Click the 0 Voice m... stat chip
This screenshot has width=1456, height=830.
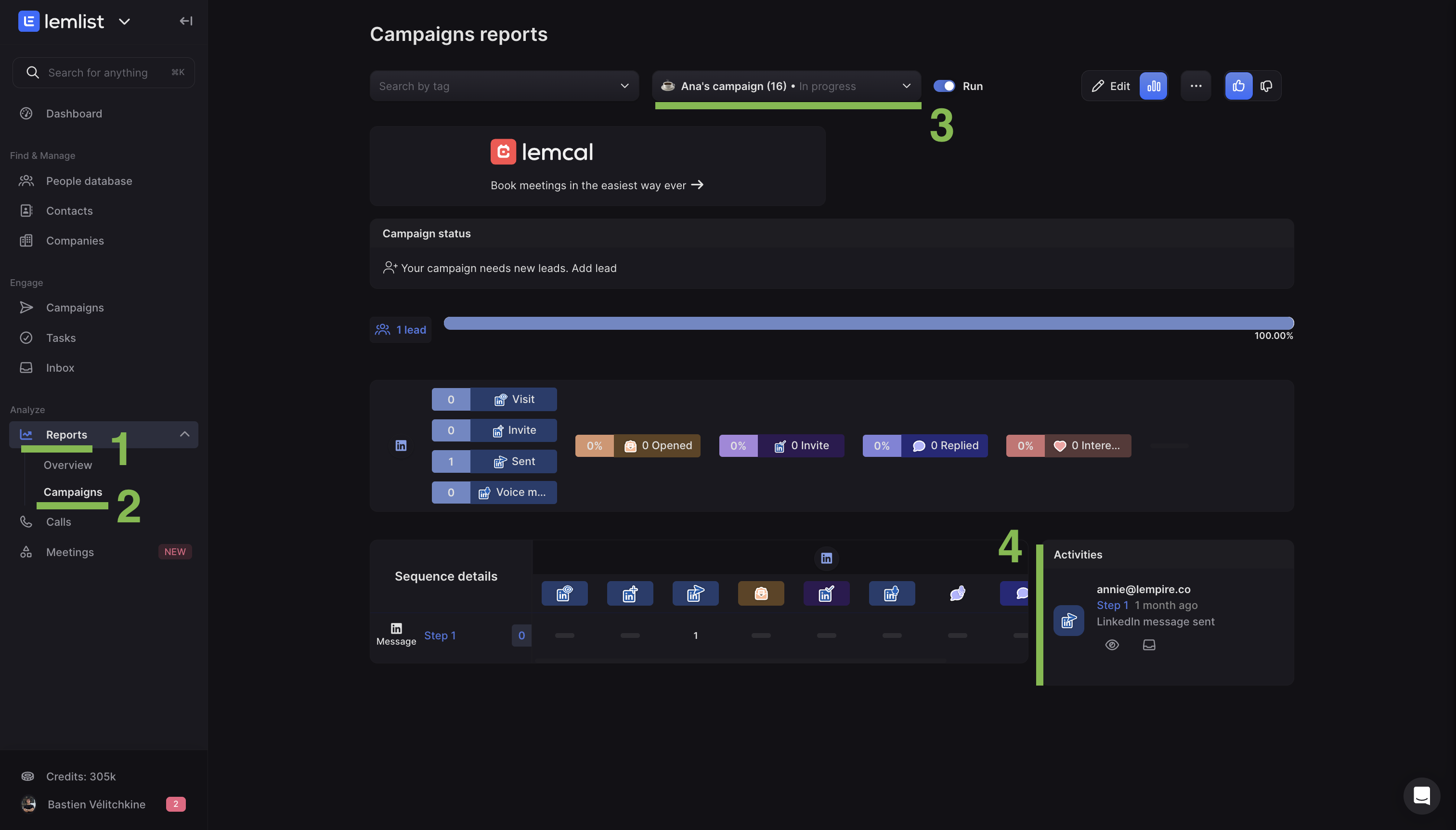coord(494,493)
